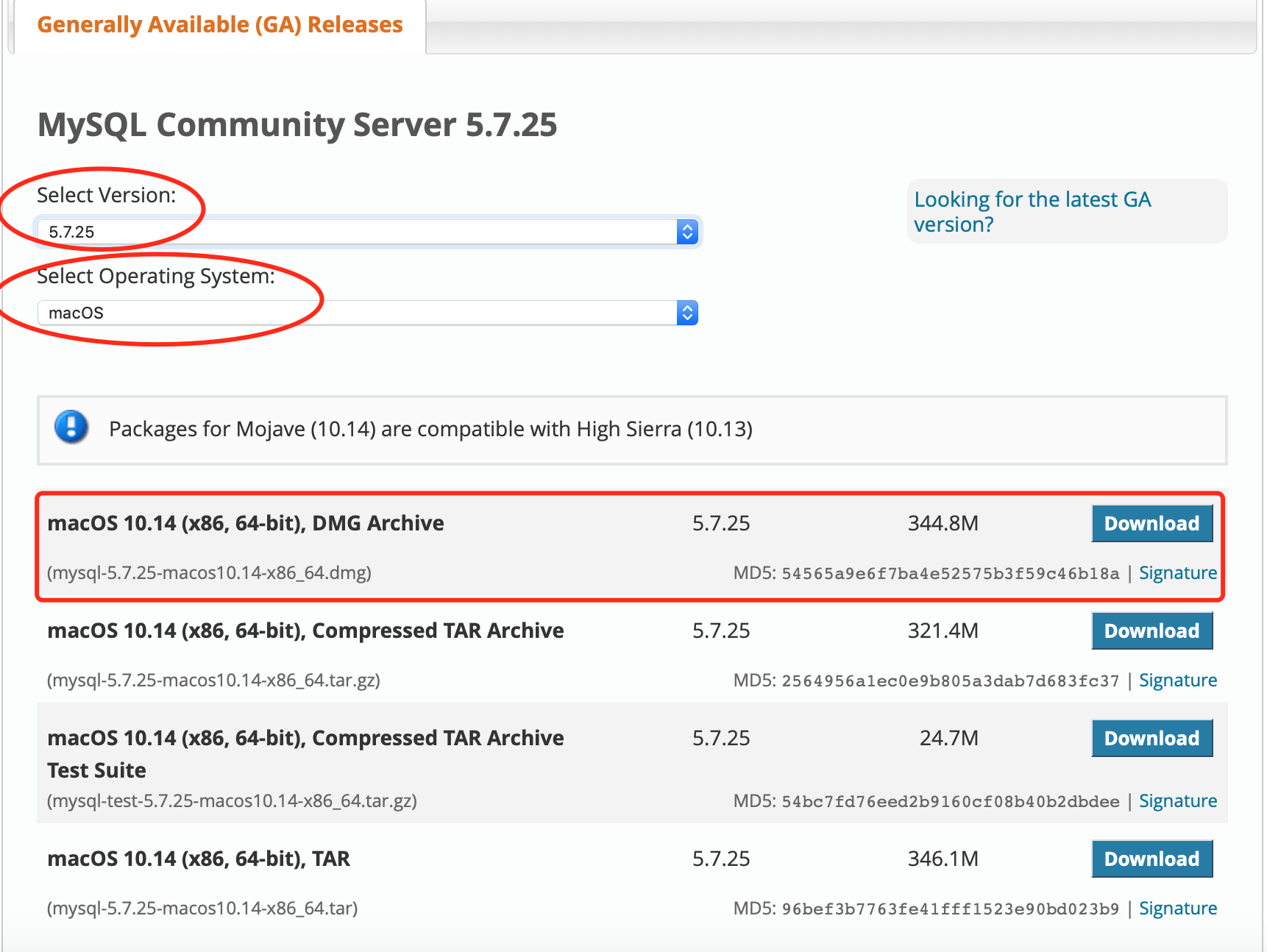The width and height of the screenshot is (1267, 952).
Task: Open Signature link for mysql-5.7.25-macos10.14-x86_64.tar
Action: [x=1178, y=909]
